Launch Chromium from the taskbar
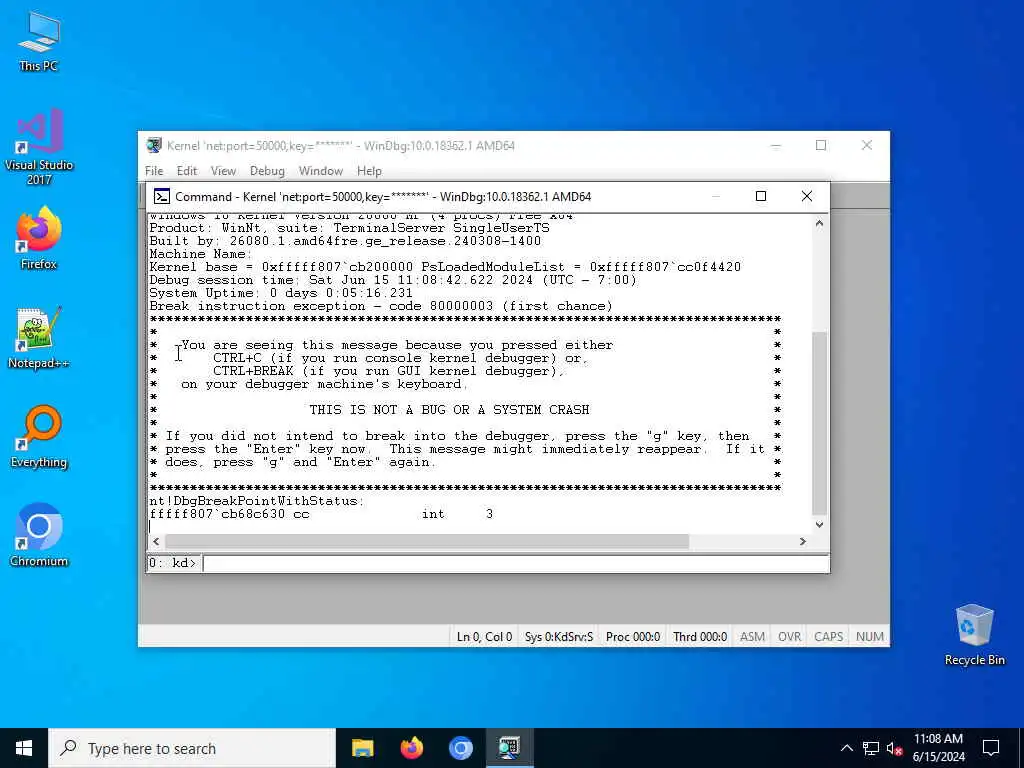Image resolution: width=1024 pixels, height=768 pixels. tap(460, 748)
